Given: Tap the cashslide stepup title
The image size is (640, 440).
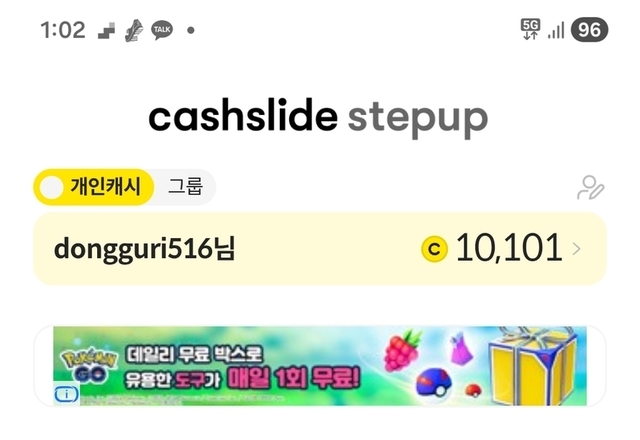Looking at the screenshot, I should coord(318,118).
